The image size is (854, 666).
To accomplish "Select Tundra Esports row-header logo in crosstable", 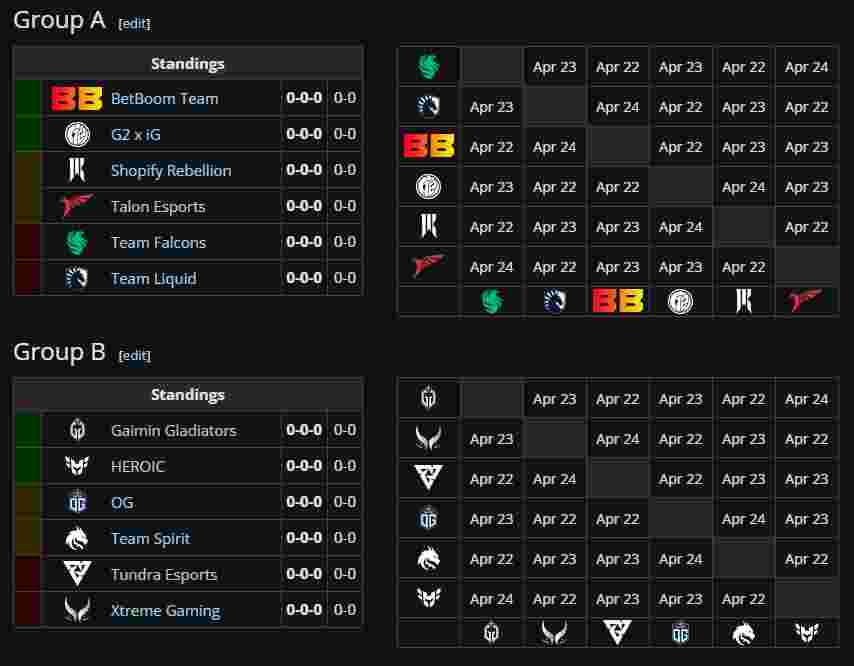I will click(429, 478).
